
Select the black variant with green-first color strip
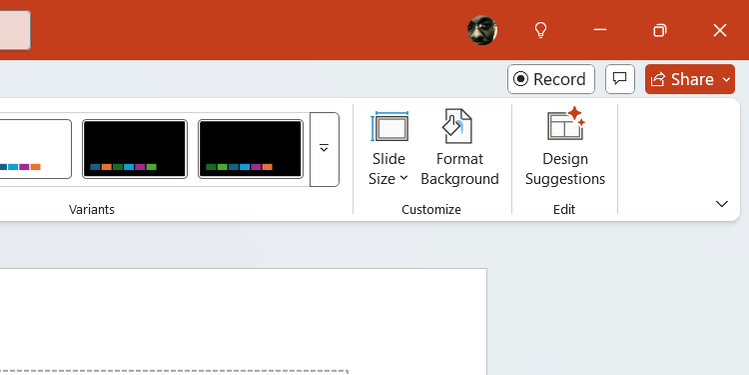(251, 149)
